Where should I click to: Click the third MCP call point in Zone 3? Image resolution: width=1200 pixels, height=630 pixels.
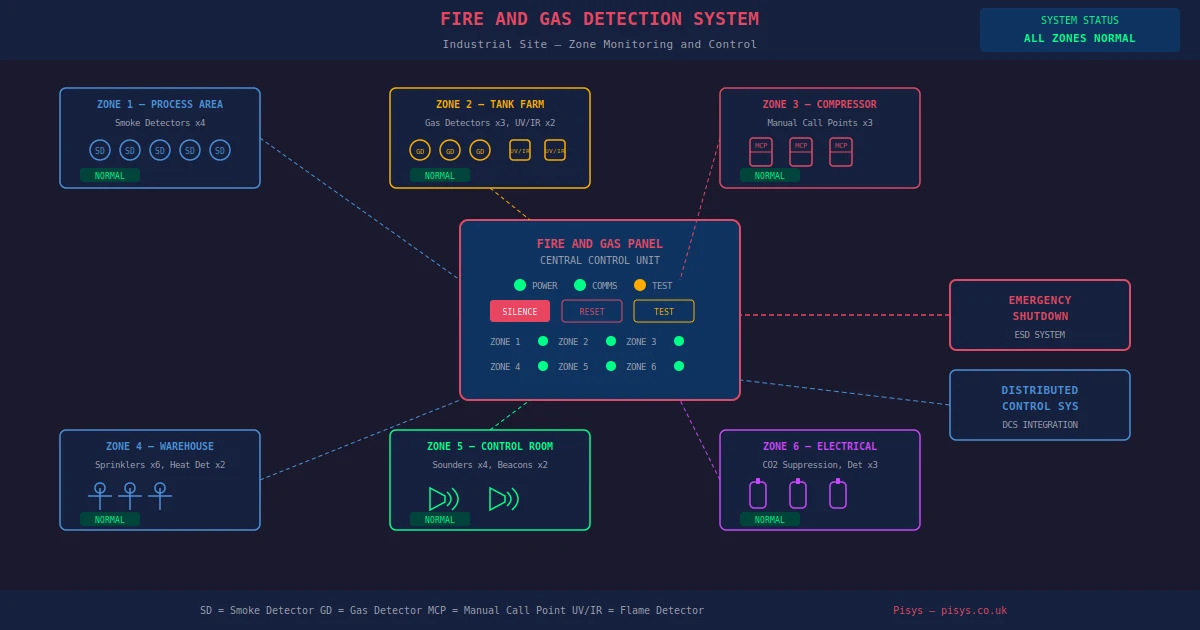tap(841, 152)
